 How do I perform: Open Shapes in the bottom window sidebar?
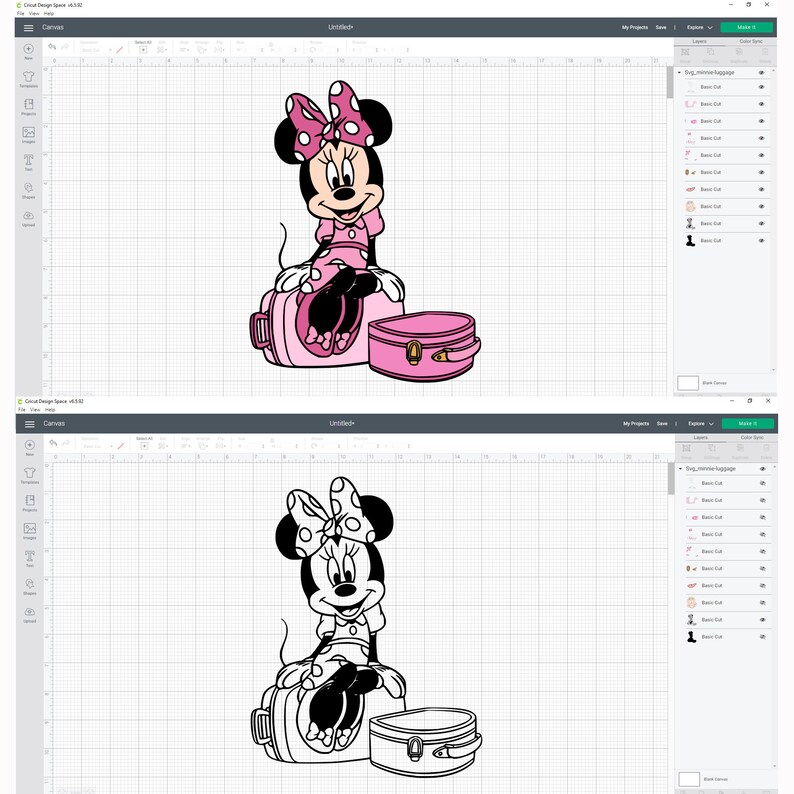(29, 584)
